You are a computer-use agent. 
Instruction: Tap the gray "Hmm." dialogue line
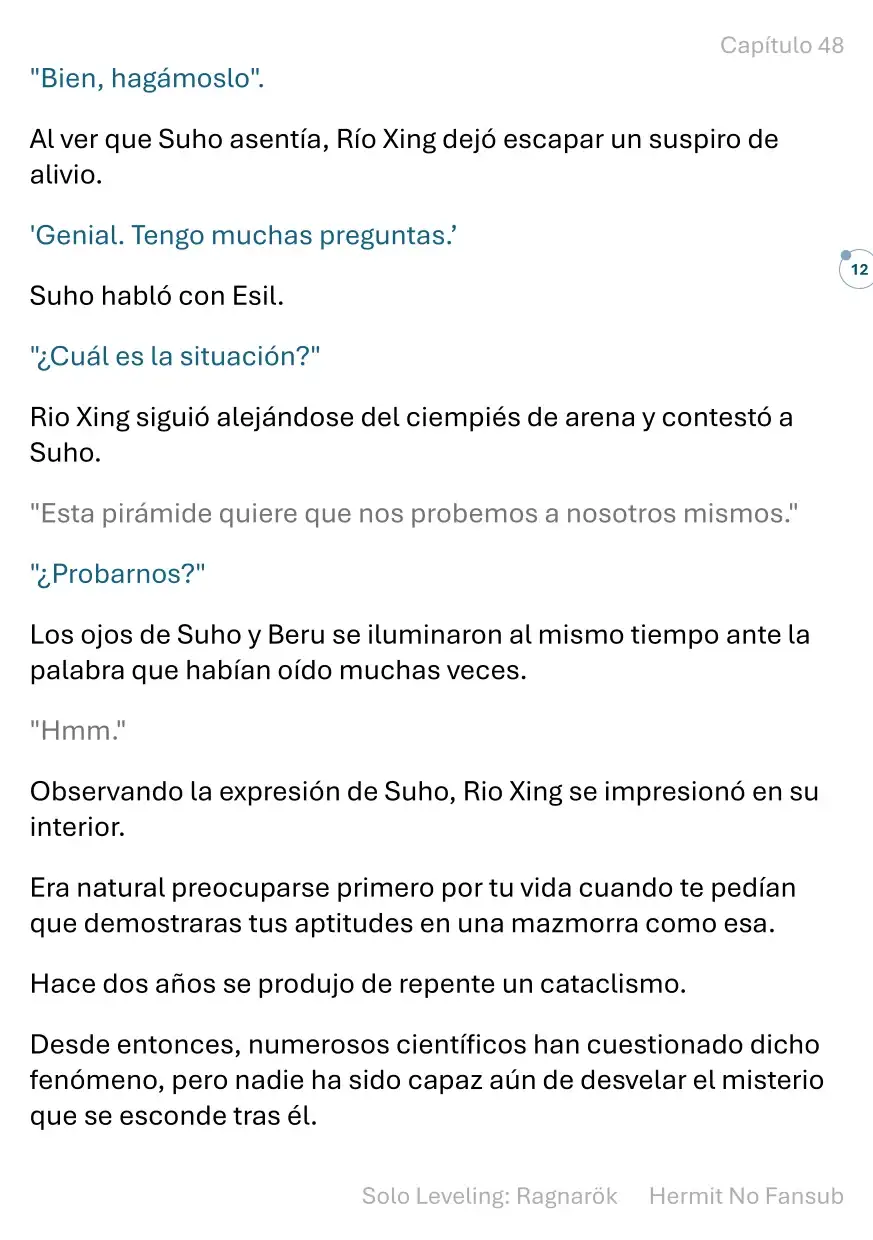[79, 730]
